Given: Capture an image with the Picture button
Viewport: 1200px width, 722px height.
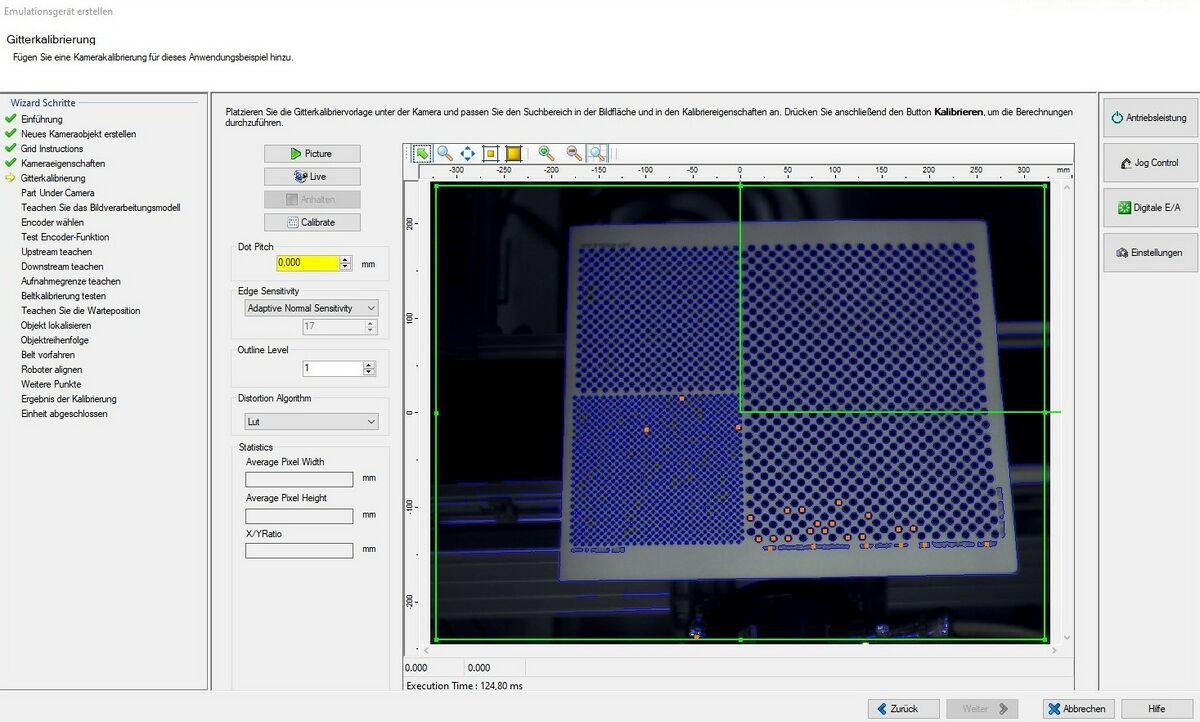Looking at the screenshot, I should coord(312,153).
